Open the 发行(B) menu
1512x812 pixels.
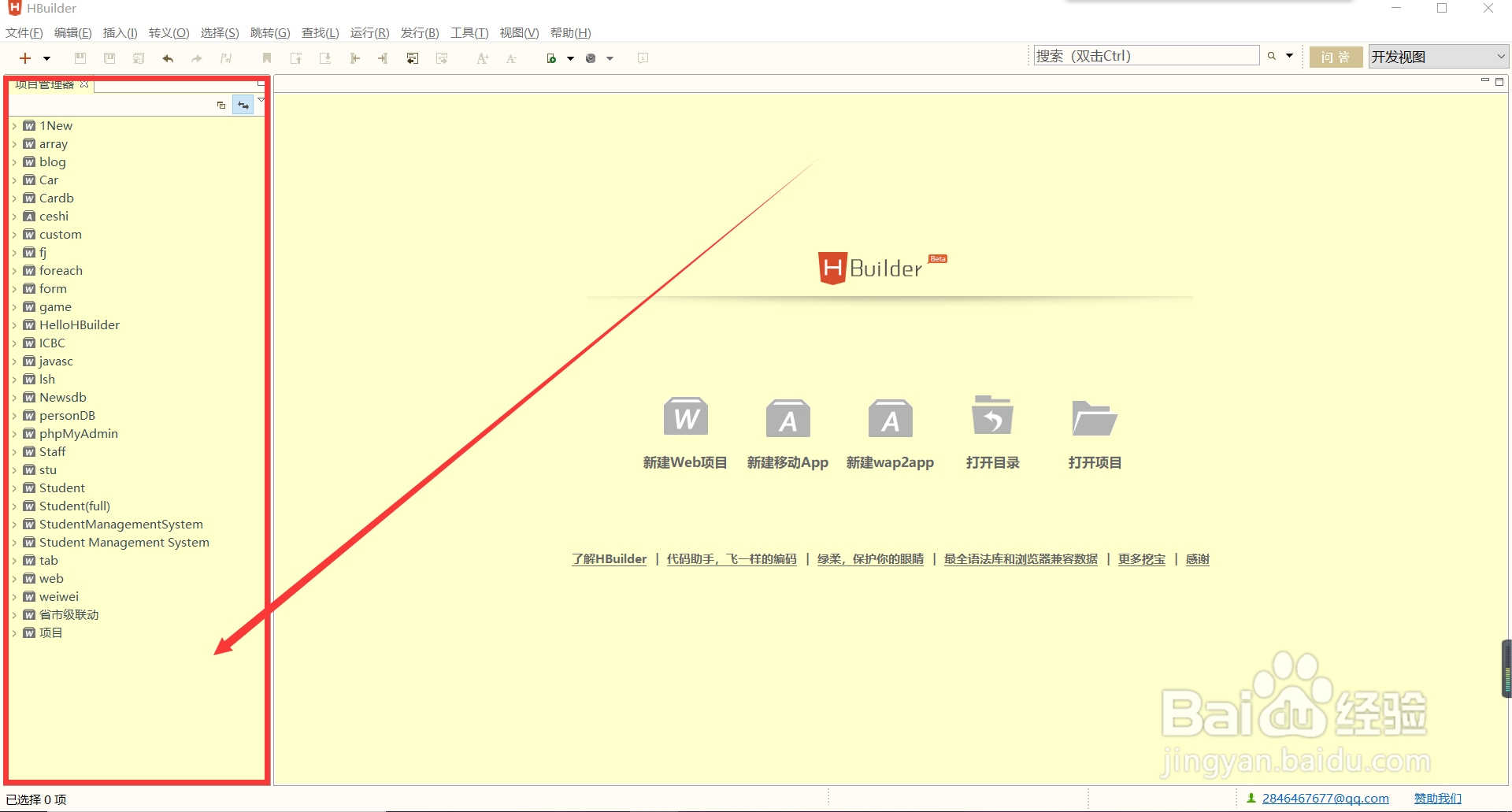[420, 33]
